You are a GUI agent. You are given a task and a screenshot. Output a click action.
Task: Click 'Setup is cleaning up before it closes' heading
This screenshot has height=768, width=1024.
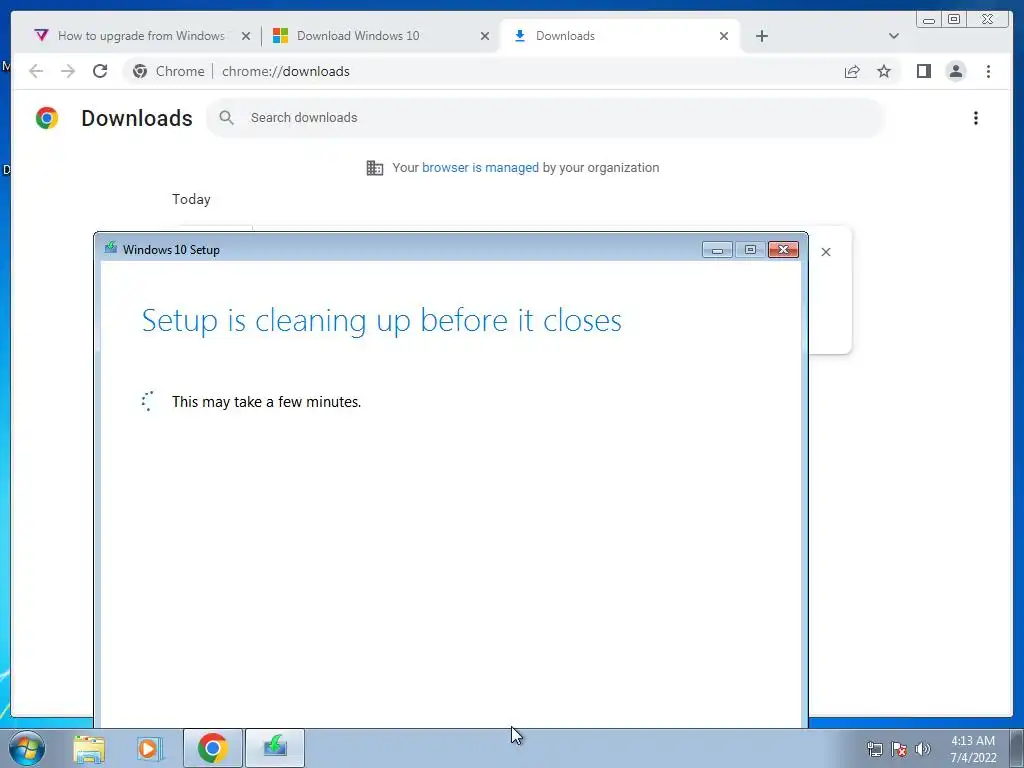[381, 320]
